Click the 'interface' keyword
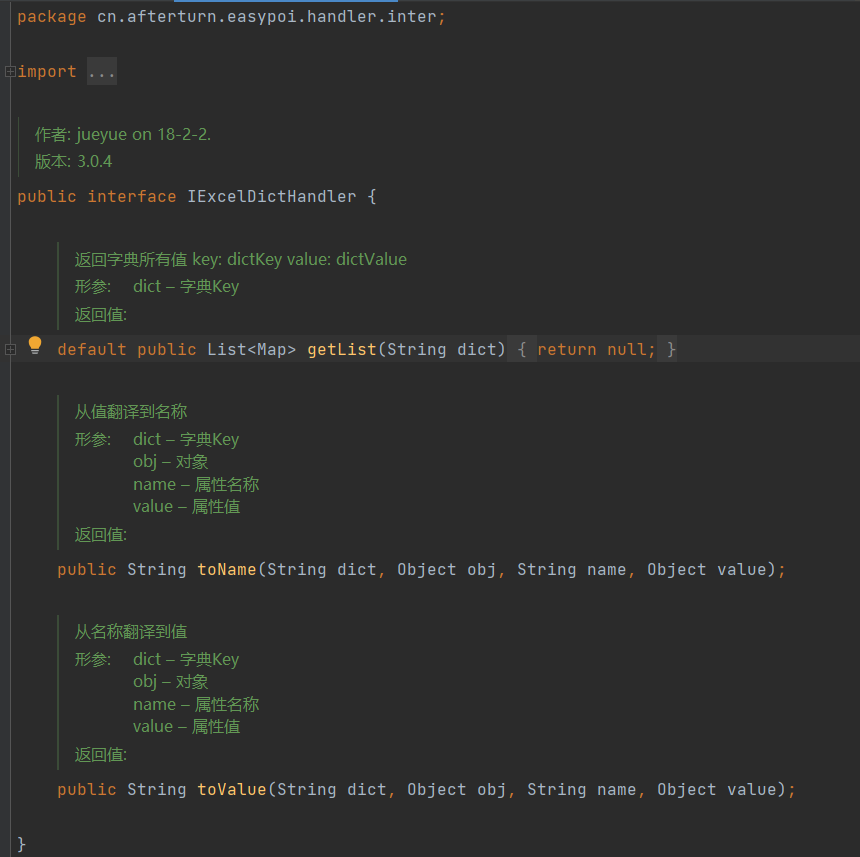Viewport: 860px width, 857px height. click(x=131, y=197)
